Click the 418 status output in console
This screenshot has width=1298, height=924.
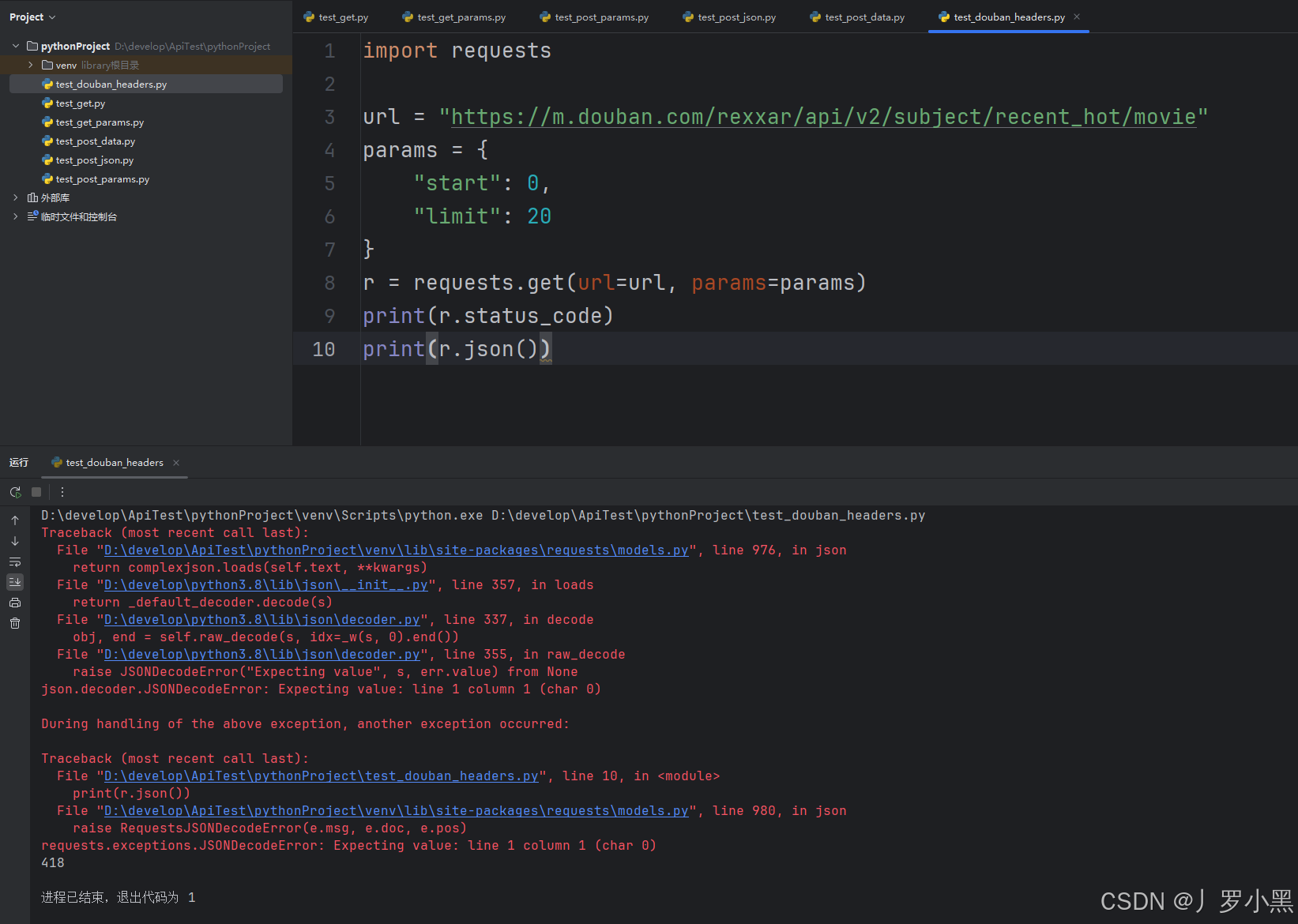(x=53, y=863)
